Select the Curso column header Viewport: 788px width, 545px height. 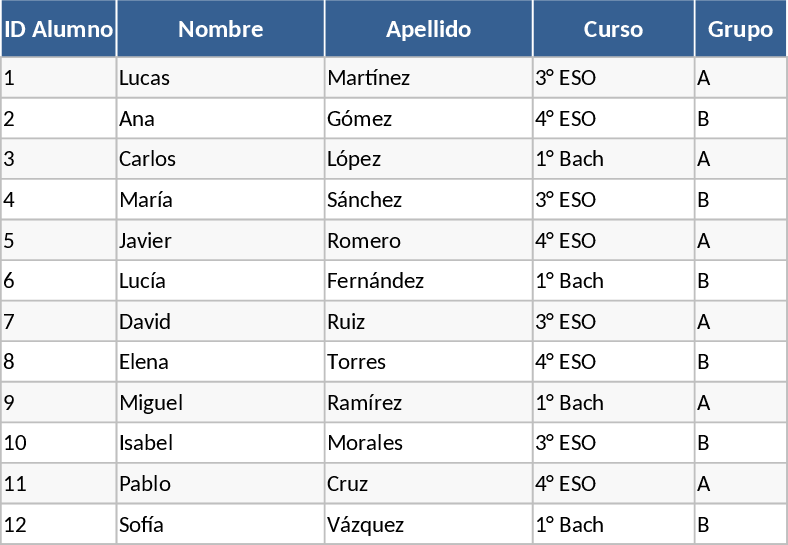(x=613, y=29)
